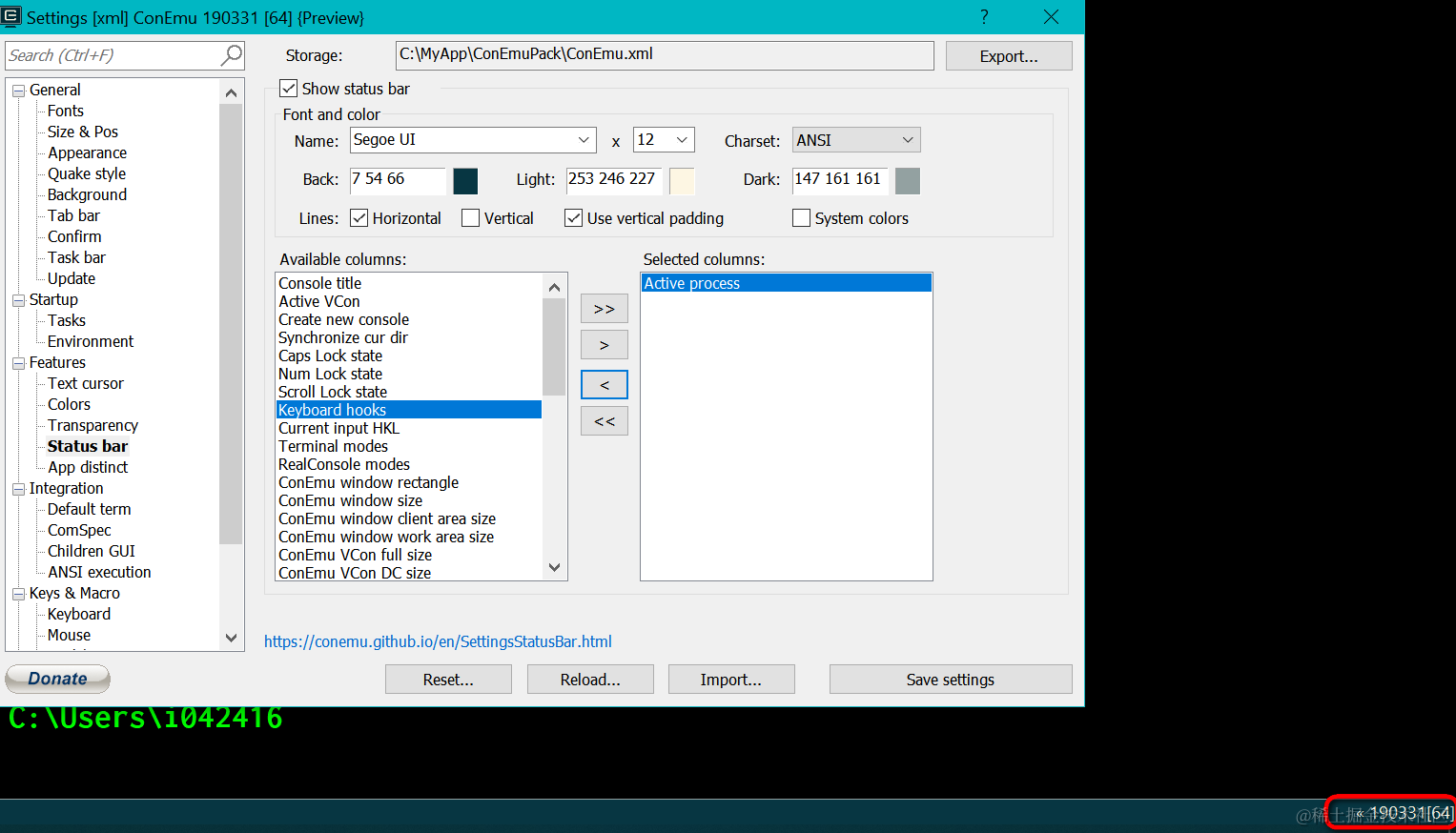
Task: Enable System colors checkbox
Action: coord(801,218)
